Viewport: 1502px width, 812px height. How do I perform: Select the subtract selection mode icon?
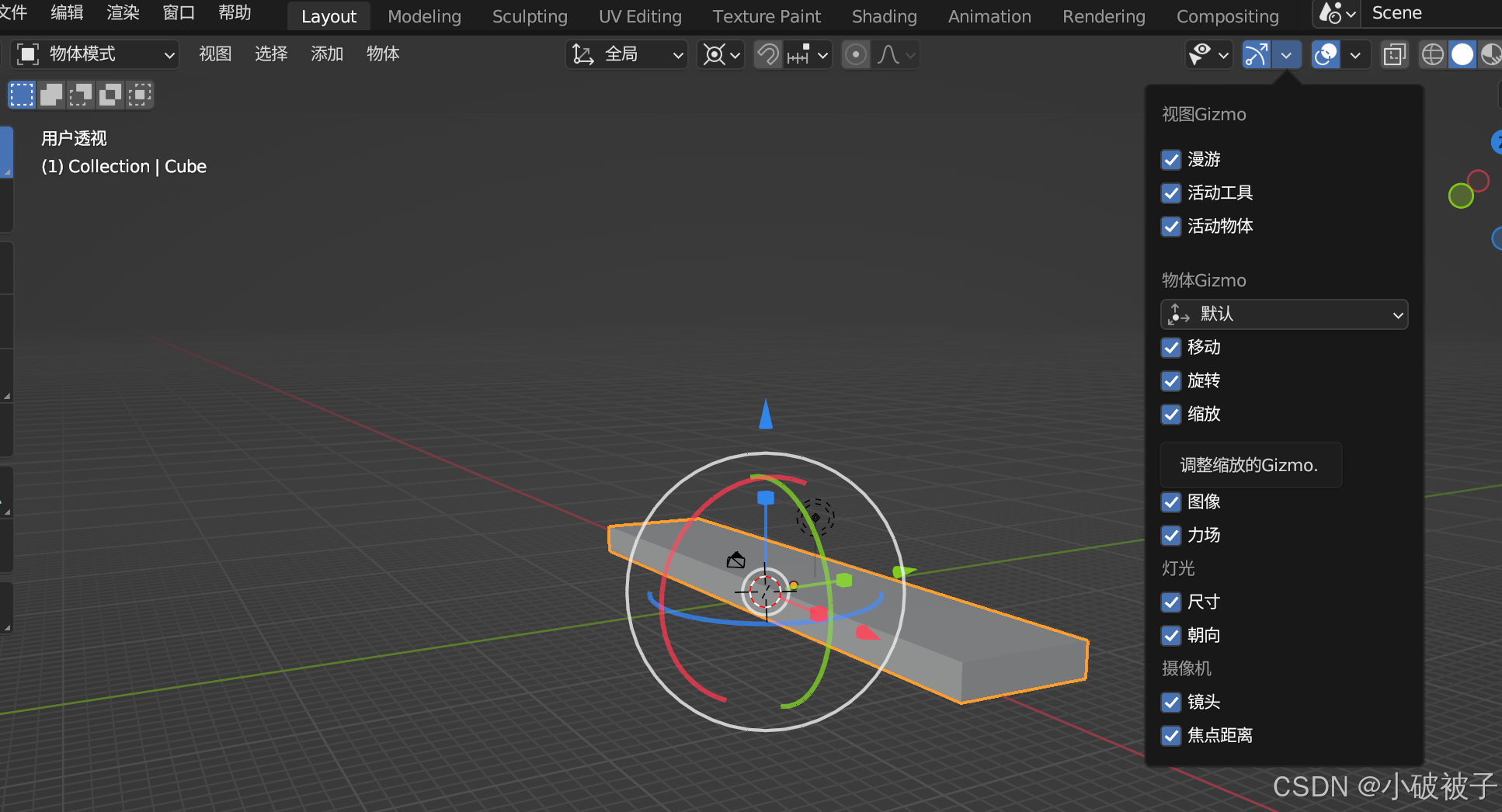(x=81, y=95)
